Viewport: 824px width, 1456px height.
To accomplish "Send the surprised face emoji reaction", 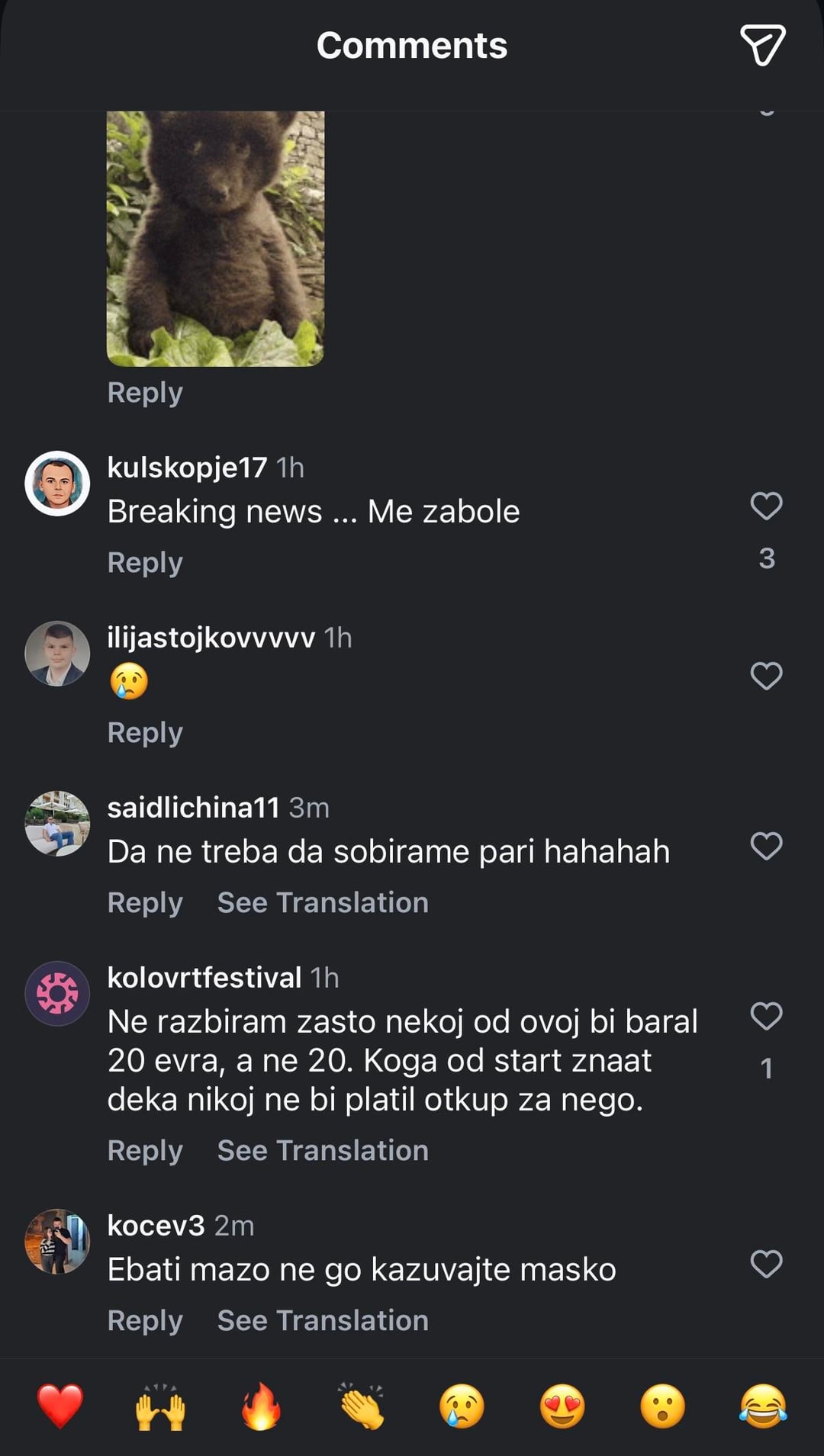I will click(662, 1406).
